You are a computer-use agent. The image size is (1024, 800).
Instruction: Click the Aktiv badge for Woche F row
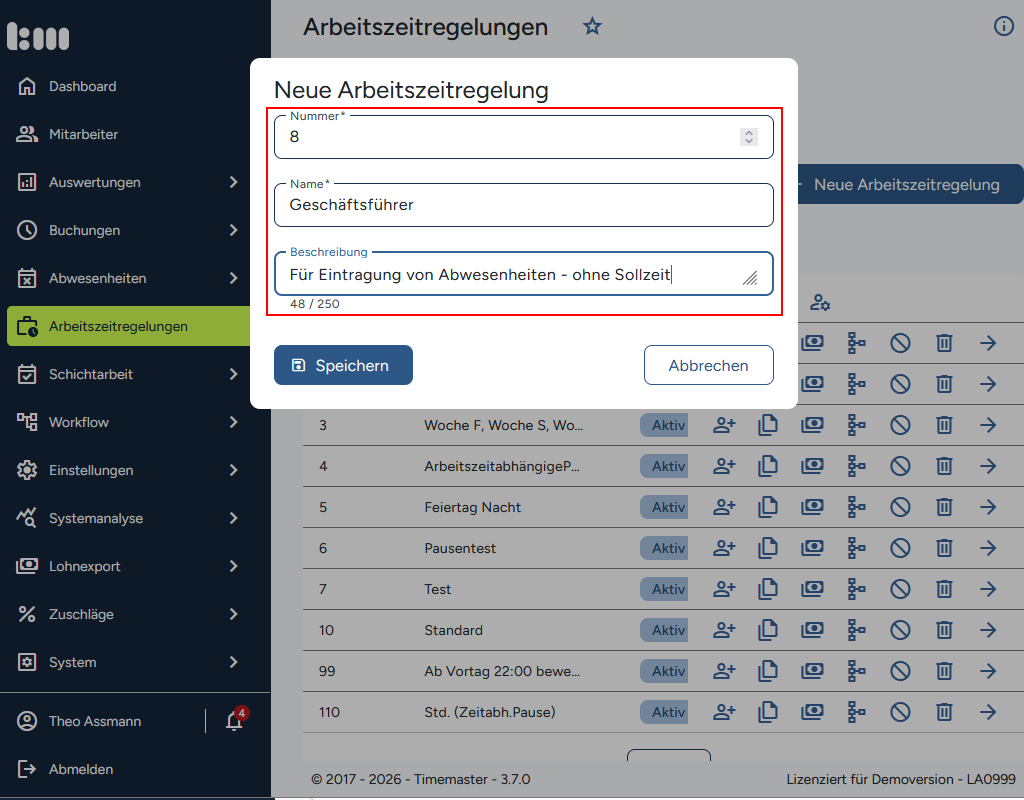click(x=664, y=425)
